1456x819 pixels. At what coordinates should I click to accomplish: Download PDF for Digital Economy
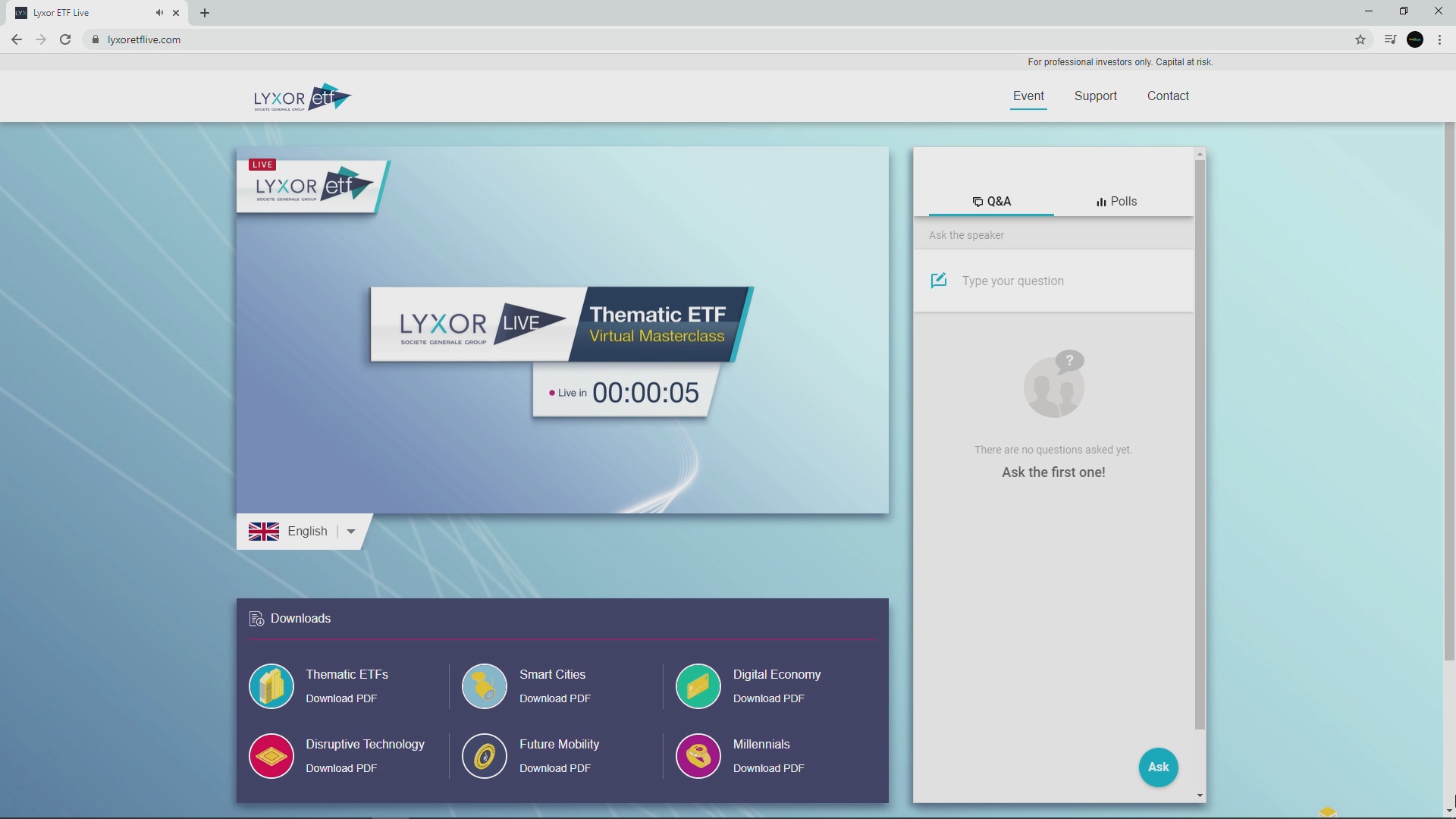point(769,698)
